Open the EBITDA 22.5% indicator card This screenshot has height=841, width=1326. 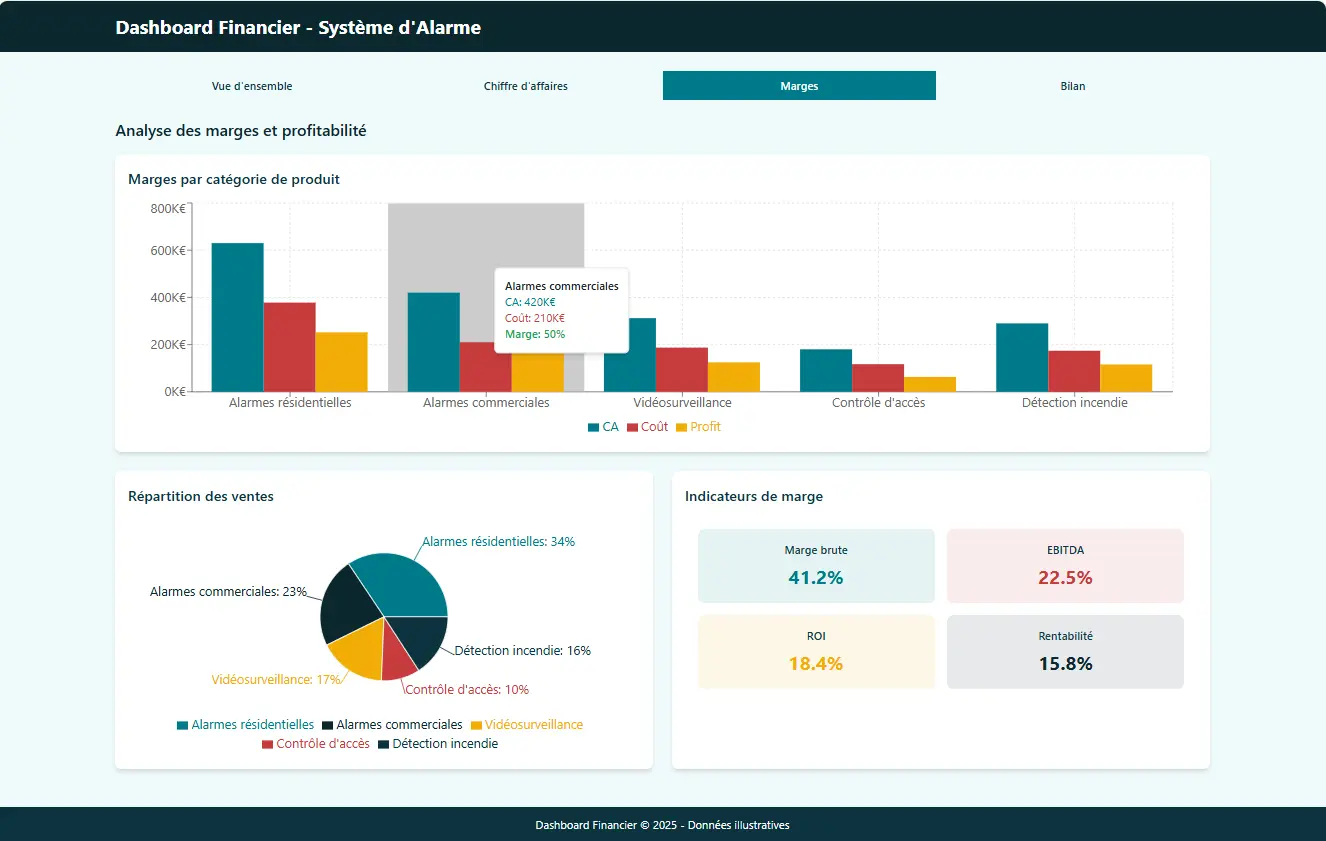(x=1065, y=566)
